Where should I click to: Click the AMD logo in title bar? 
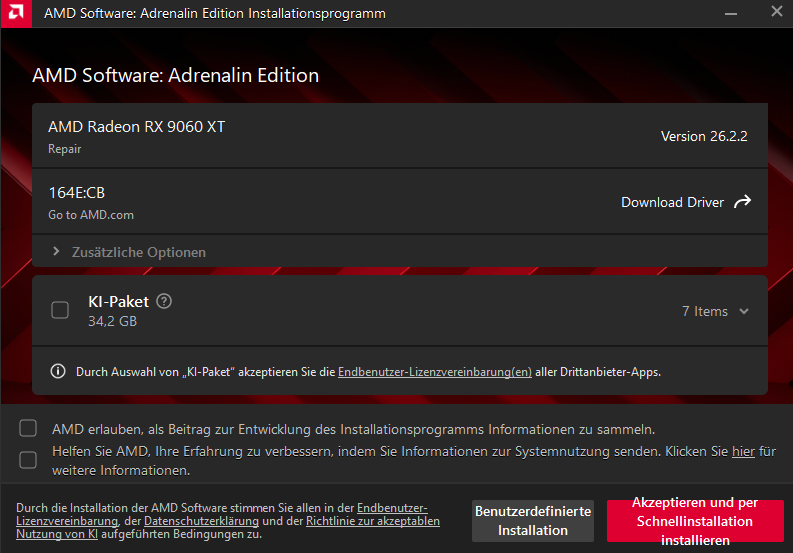(16, 14)
